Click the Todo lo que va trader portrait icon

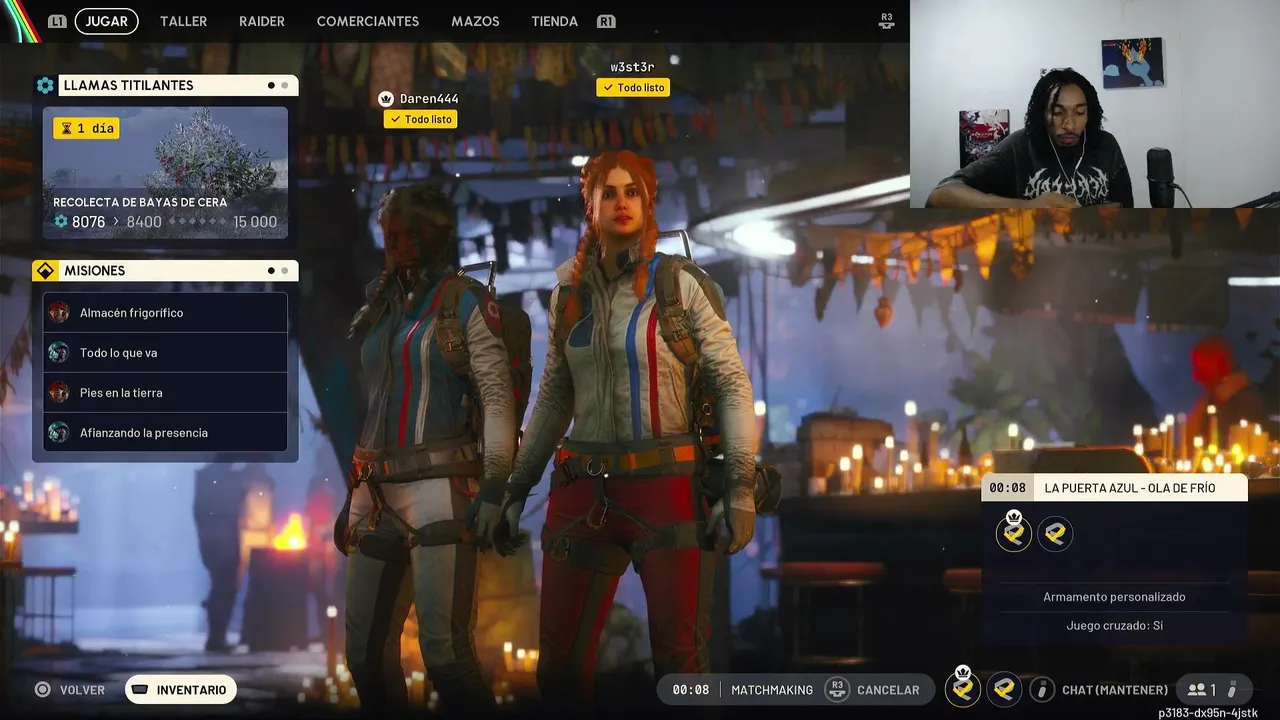pyautogui.click(x=59, y=353)
